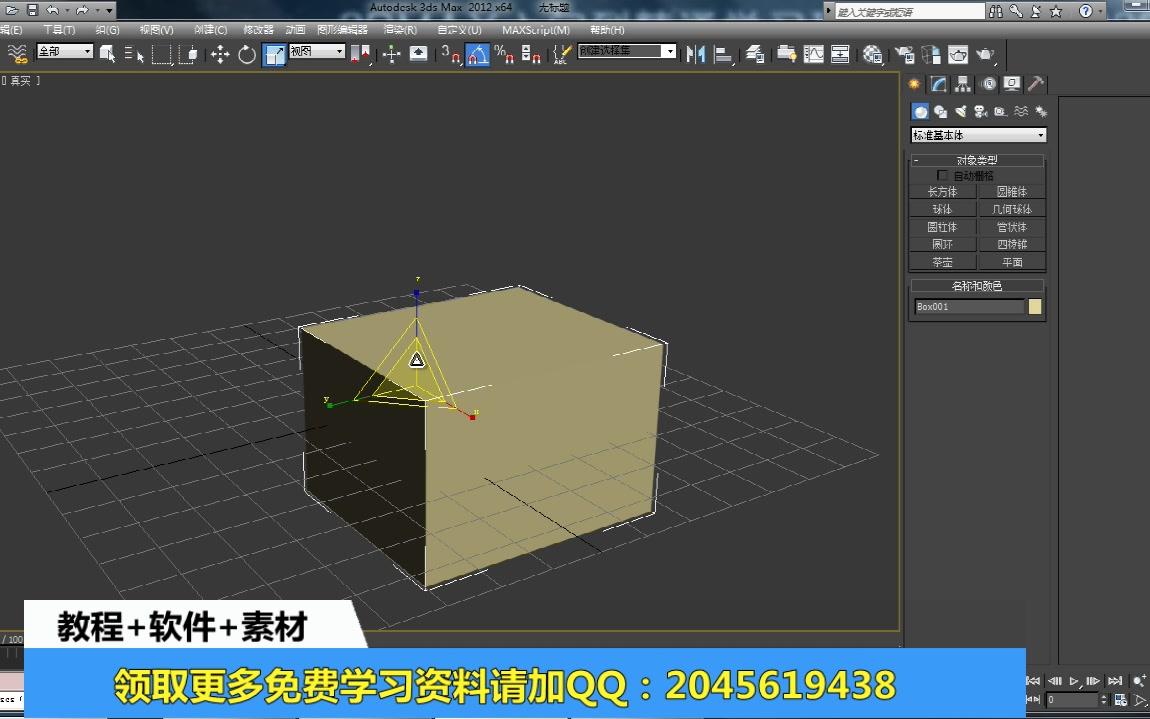Click the Box001 object color swatch
The image size is (1150, 719).
point(1033,306)
